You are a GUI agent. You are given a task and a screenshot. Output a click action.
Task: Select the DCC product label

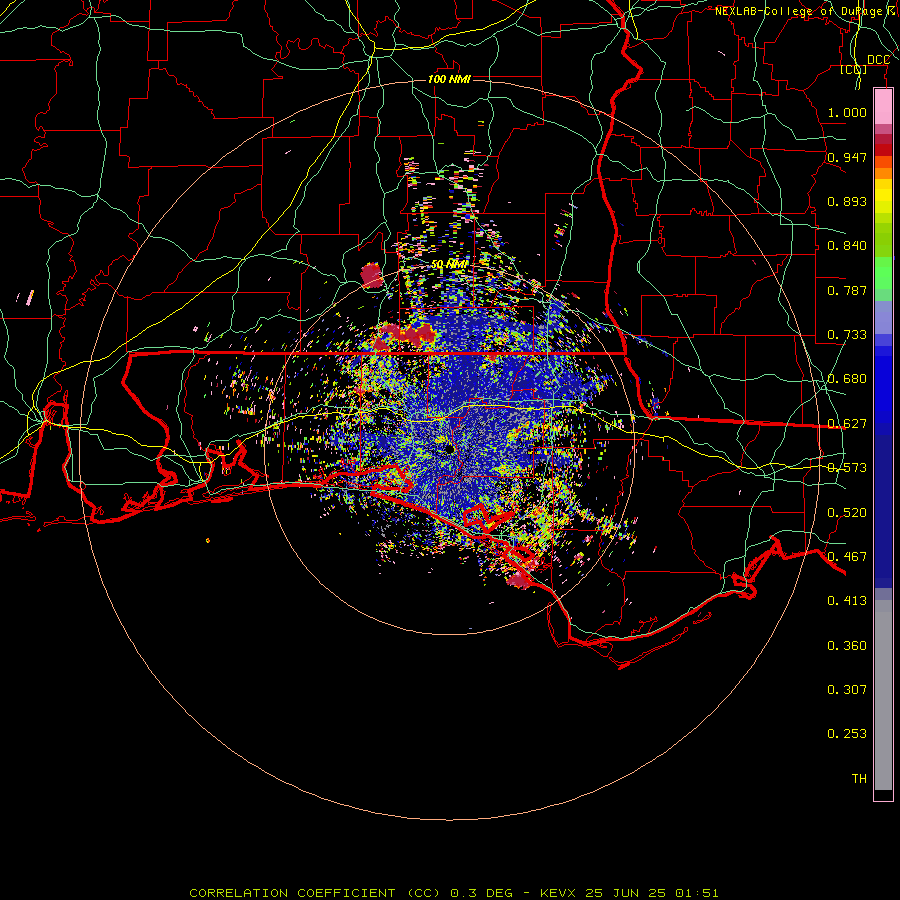pos(878,60)
